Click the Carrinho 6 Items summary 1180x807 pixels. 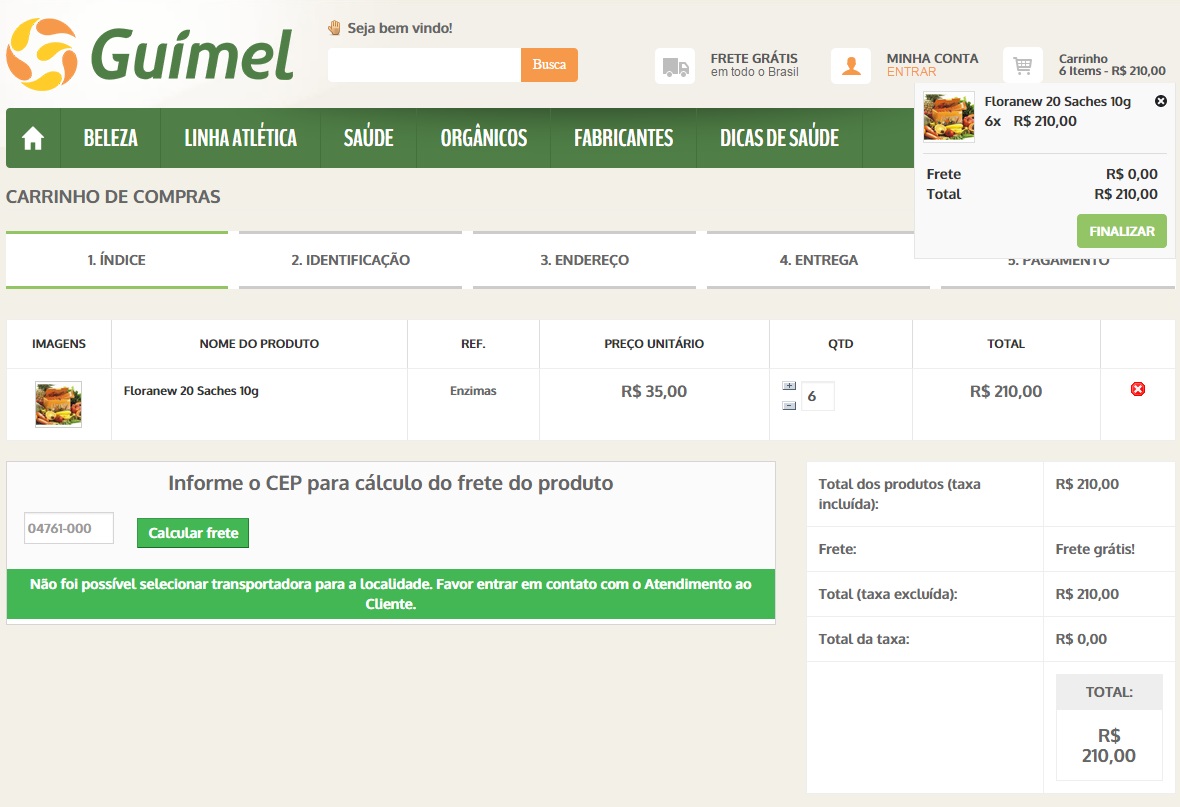1112,65
